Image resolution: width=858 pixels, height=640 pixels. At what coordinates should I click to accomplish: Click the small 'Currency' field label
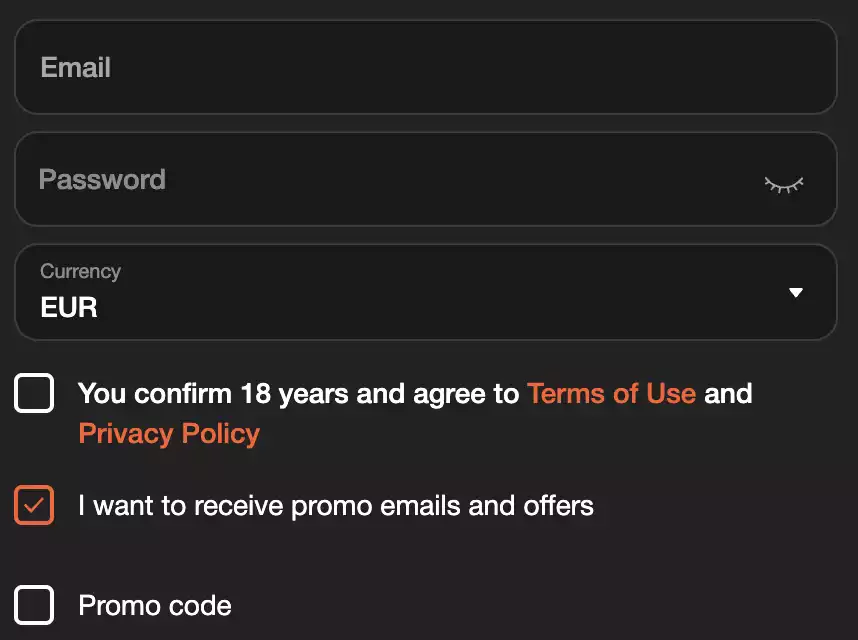(x=80, y=271)
